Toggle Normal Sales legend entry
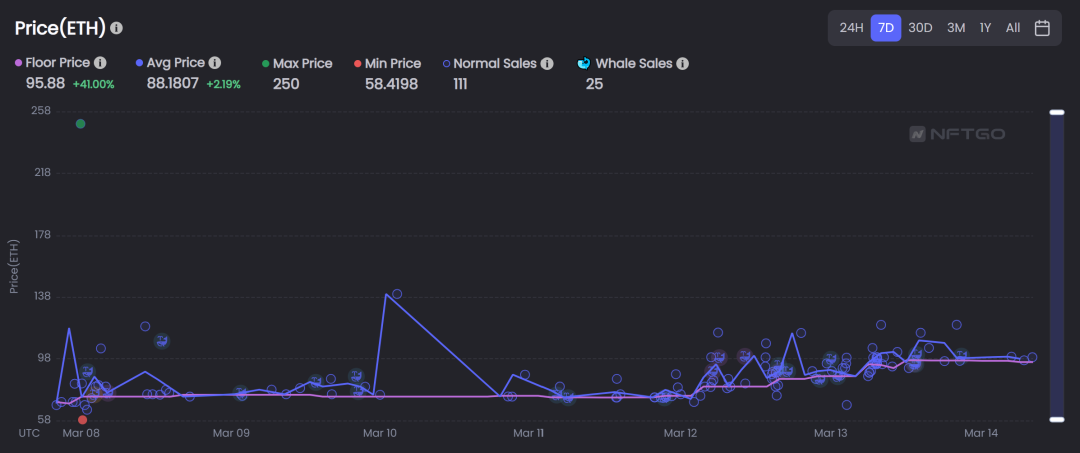Screen dimensions: 1080x453 489,64
